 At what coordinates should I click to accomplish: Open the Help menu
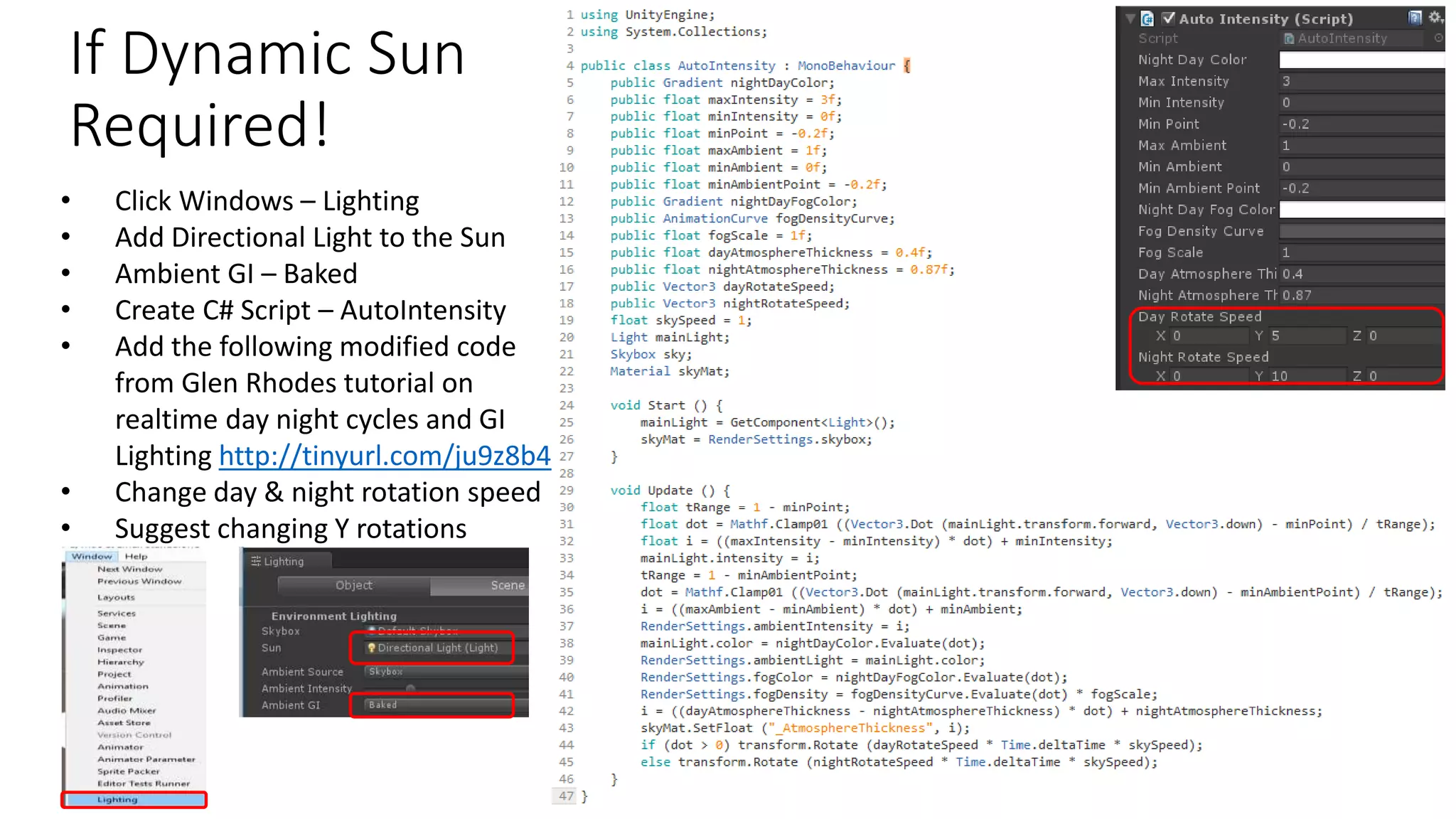[x=136, y=557]
